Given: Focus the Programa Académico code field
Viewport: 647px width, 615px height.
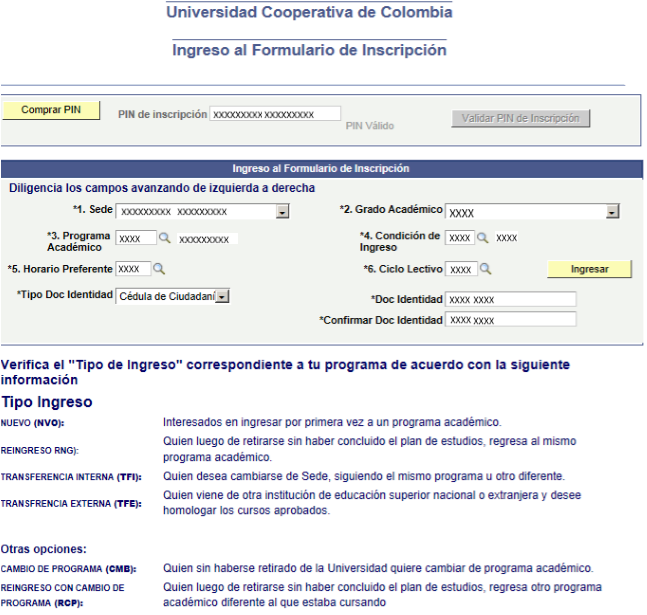Looking at the screenshot, I should [136, 238].
